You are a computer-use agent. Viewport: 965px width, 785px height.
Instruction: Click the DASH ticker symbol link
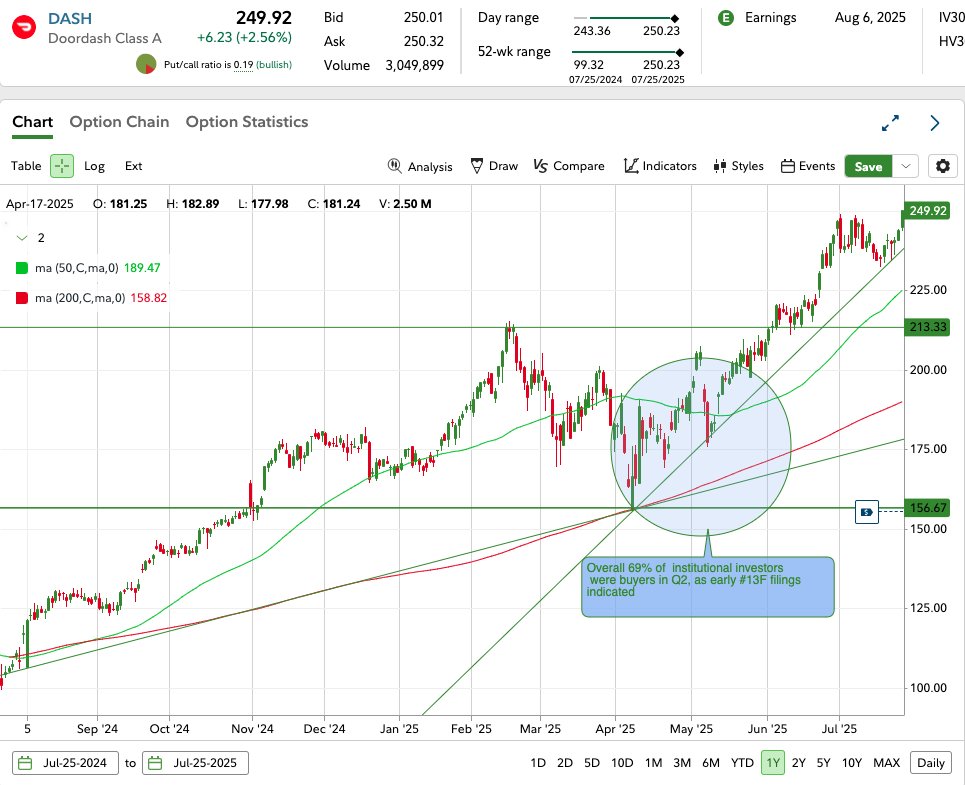(x=70, y=18)
